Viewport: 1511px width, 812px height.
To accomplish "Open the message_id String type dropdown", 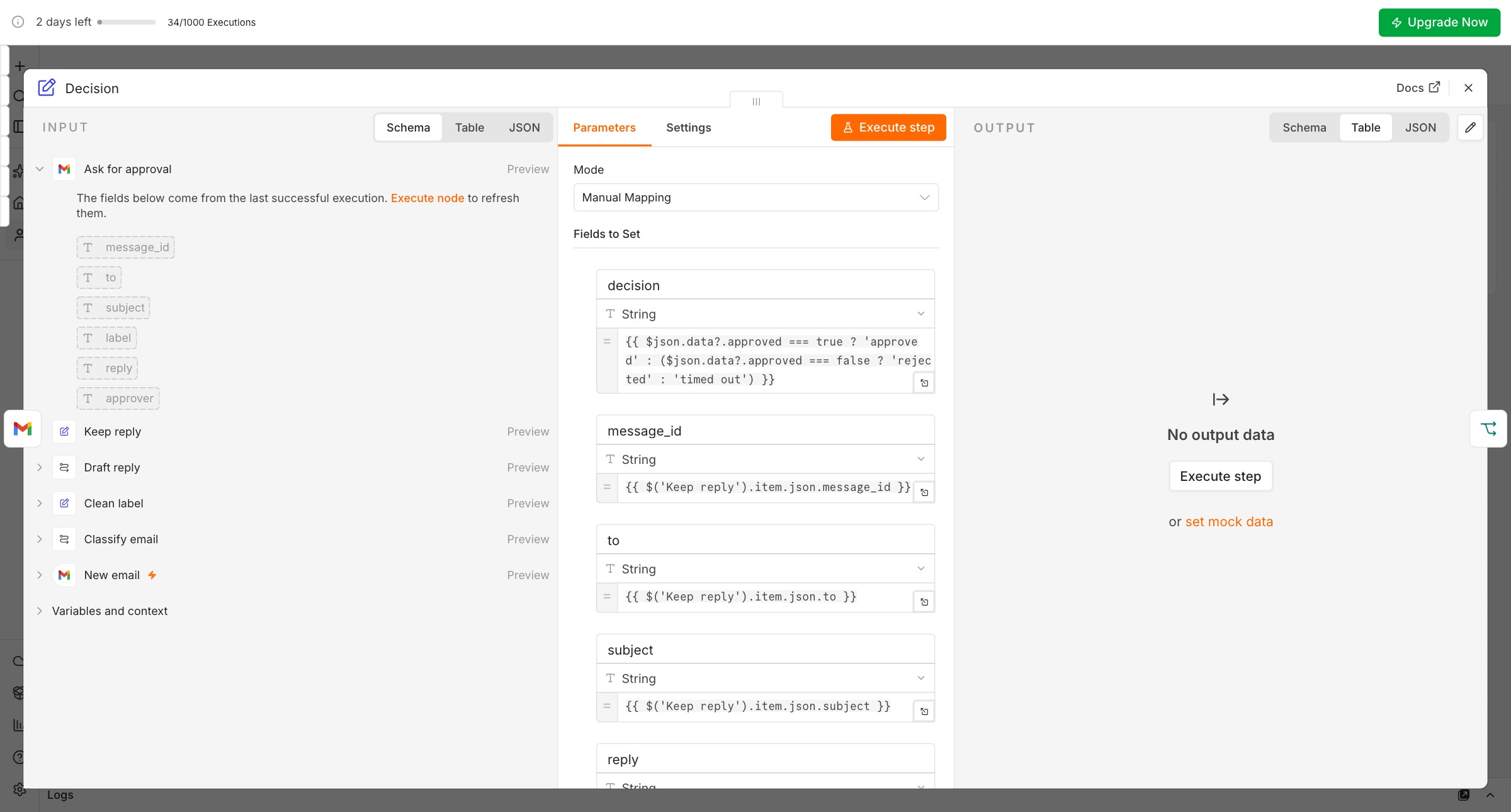I will 765,459.
